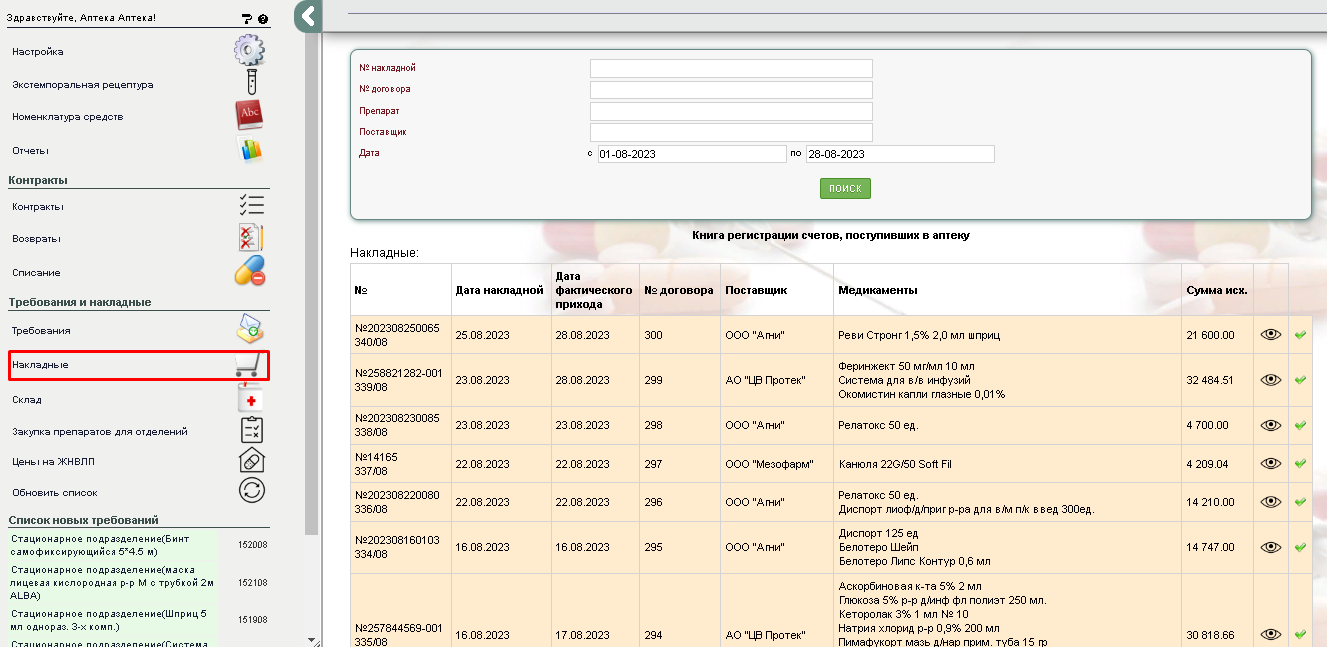Open the Склад menu item
The width and height of the screenshot is (1327, 647).
point(27,400)
